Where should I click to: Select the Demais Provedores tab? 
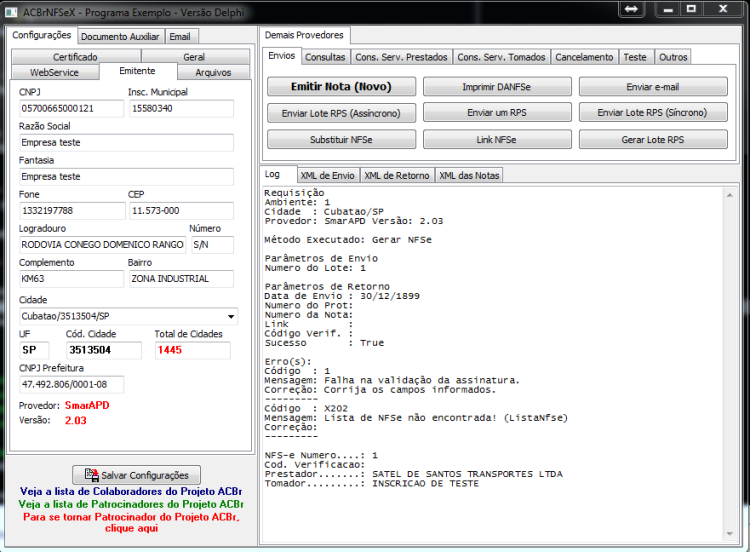(x=304, y=35)
